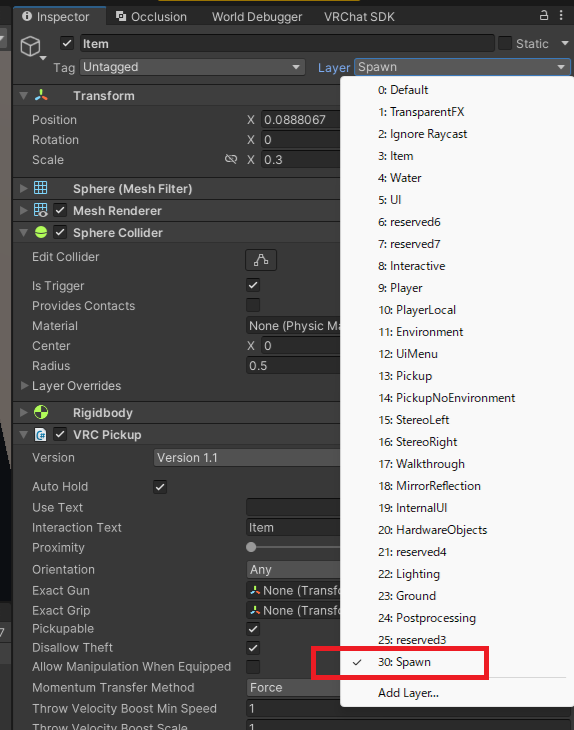This screenshot has height=730, width=574.
Task: Check Allow Manipulation When Equipped
Action: 253,667
